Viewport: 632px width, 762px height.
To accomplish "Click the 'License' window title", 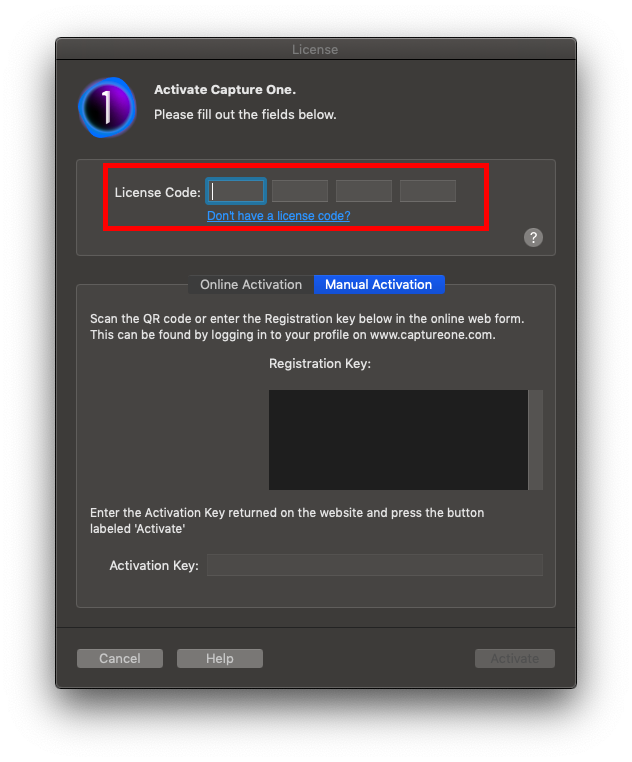I will pos(315,50).
